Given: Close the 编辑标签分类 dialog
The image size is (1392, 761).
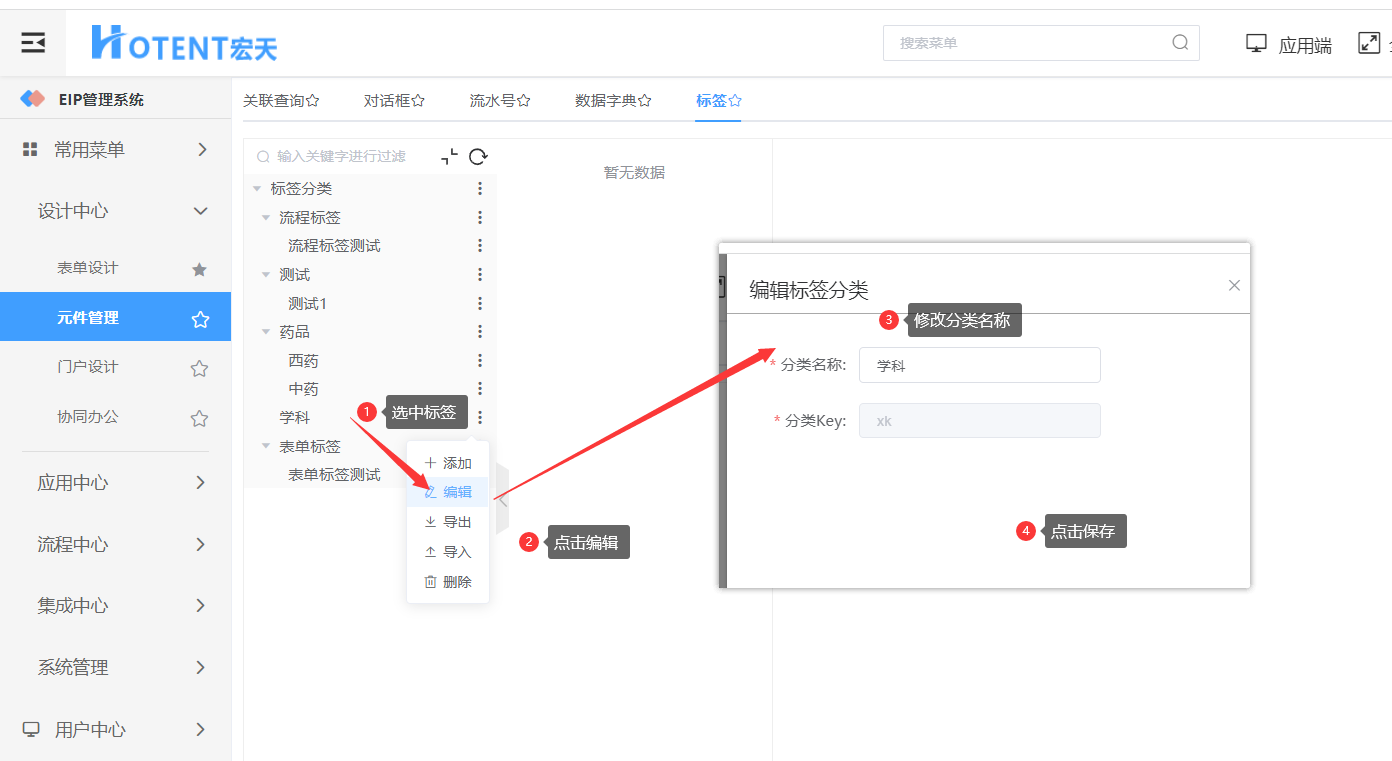Looking at the screenshot, I should click(x=1234, y=285).
